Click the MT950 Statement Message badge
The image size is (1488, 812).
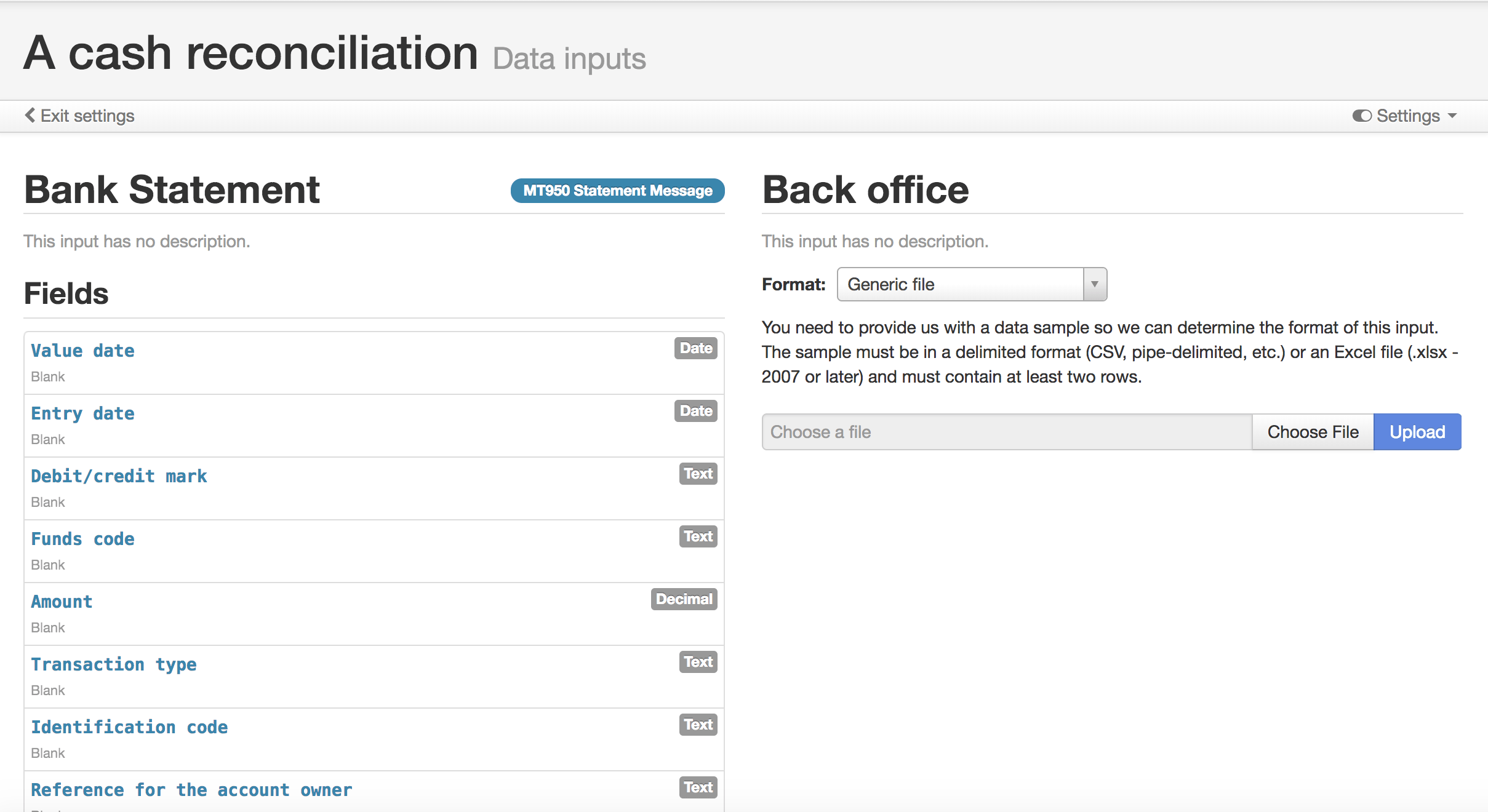click(x=617, y=191)
